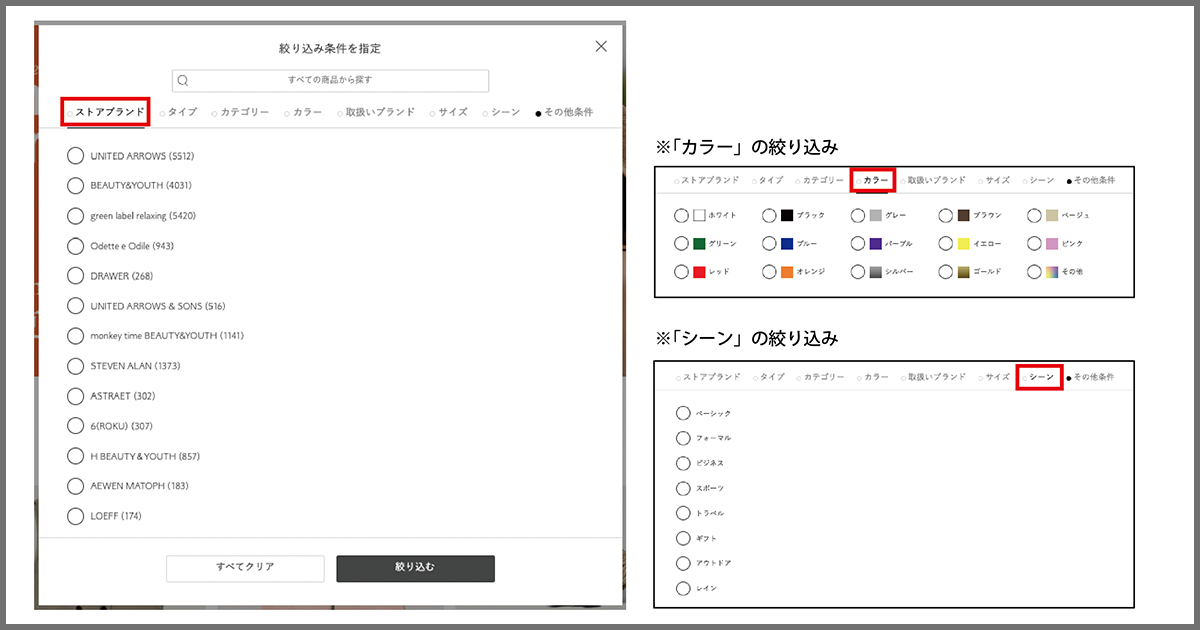Tick the グリーン radio circle
This screenshot has height=630, width=1200.
[x=681, y=243]
